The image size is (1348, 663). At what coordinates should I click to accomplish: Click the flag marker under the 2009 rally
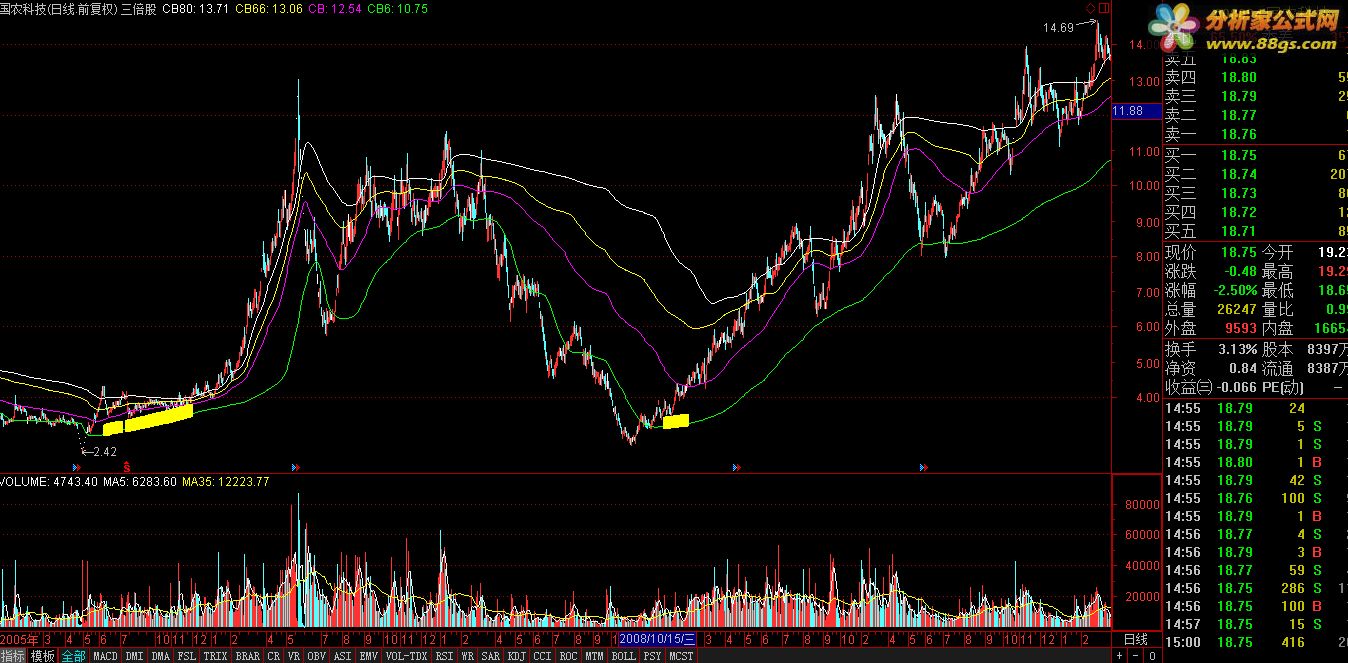pos(922,466)
